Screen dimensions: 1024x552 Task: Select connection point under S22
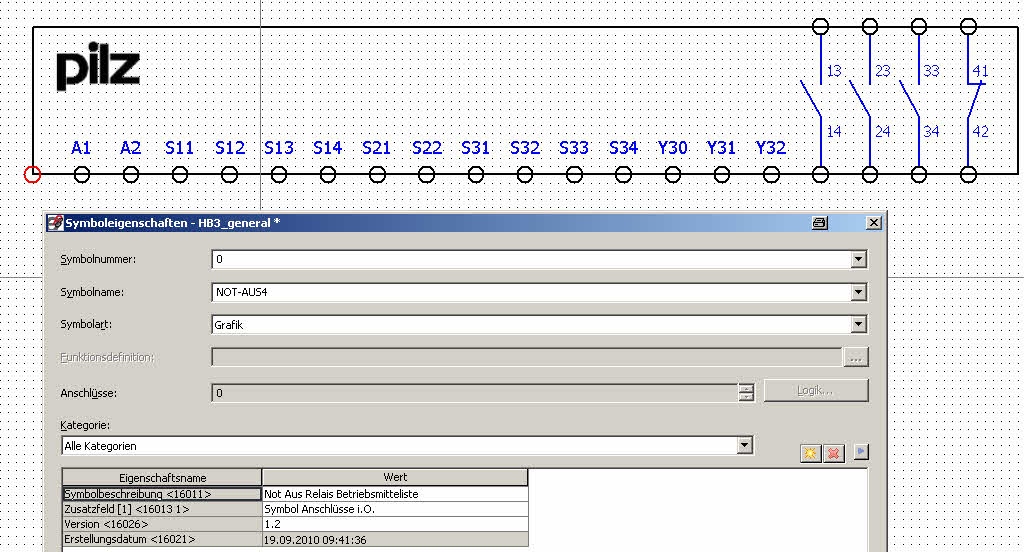point(426,174)
